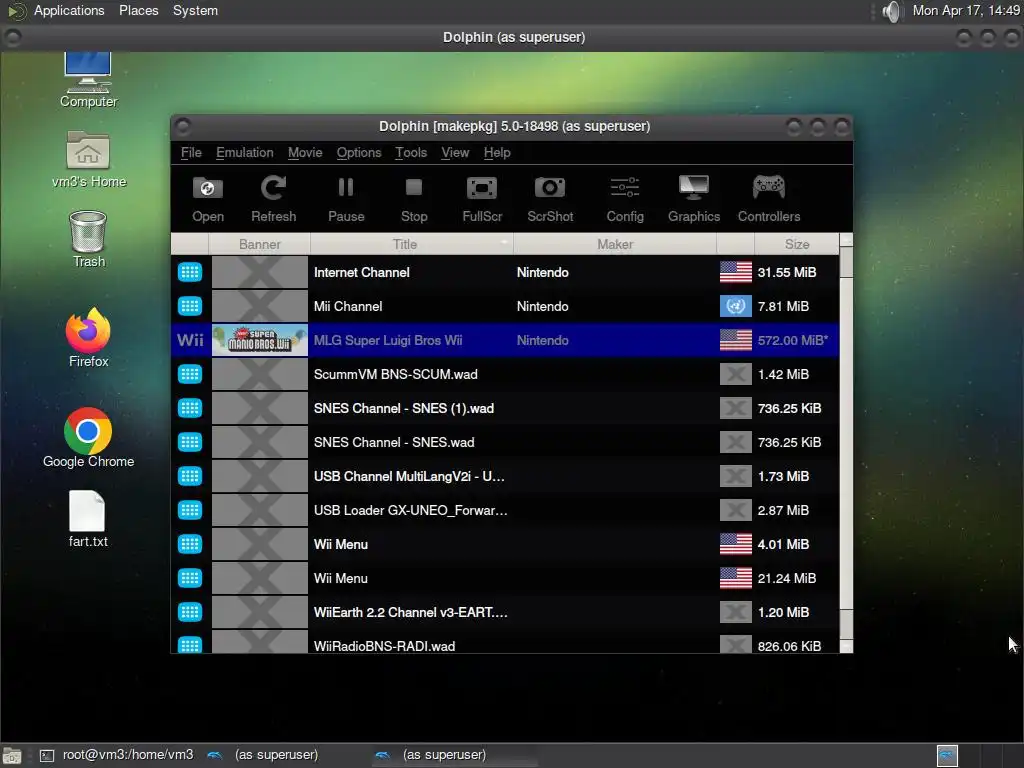Viewport: 1024px width, 768px height.
Task: Click the scrollbar down arrow of the game list
Action: tap(846, 646)
